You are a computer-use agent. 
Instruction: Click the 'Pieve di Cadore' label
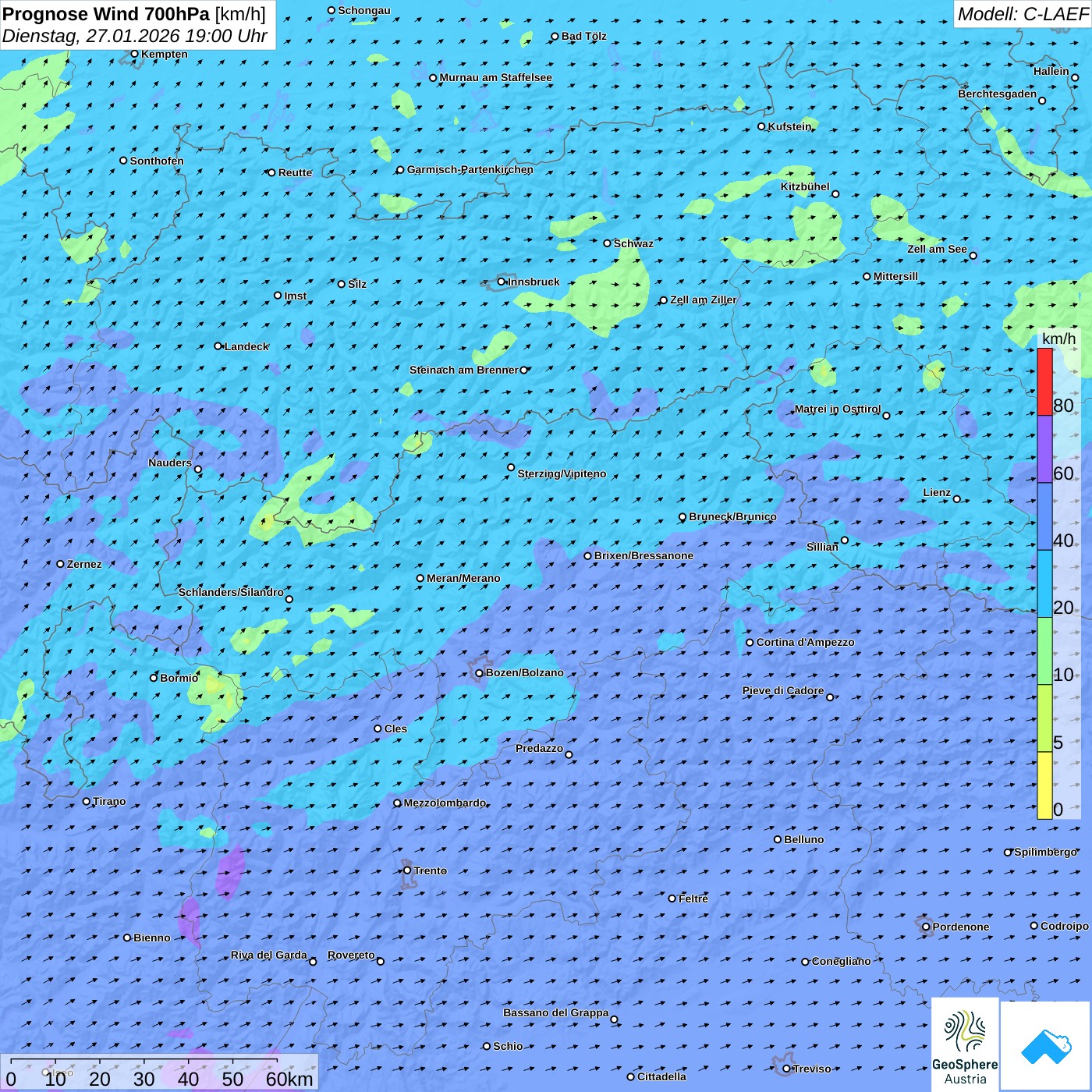click(783, 690)
